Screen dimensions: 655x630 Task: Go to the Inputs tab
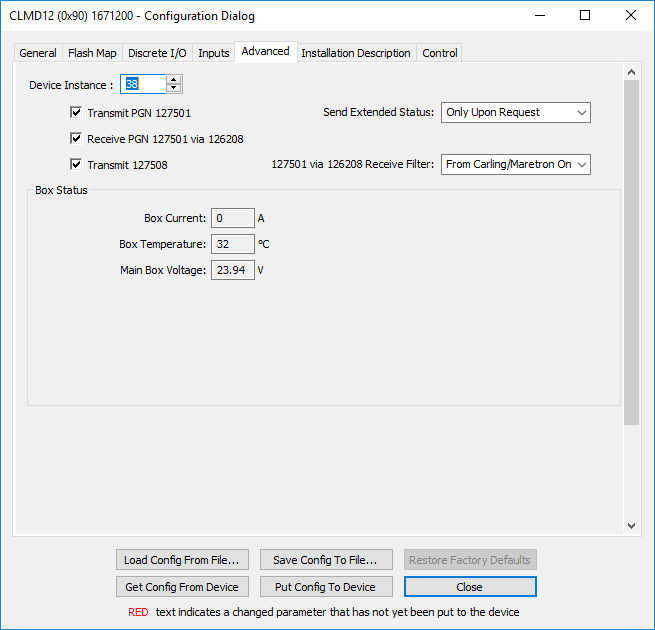tap(214, 53)
